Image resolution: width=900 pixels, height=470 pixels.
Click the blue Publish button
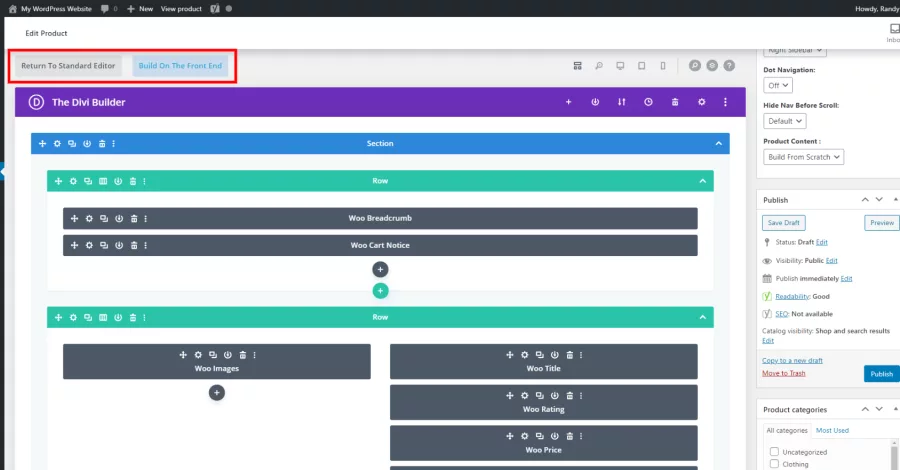point(882,374)
